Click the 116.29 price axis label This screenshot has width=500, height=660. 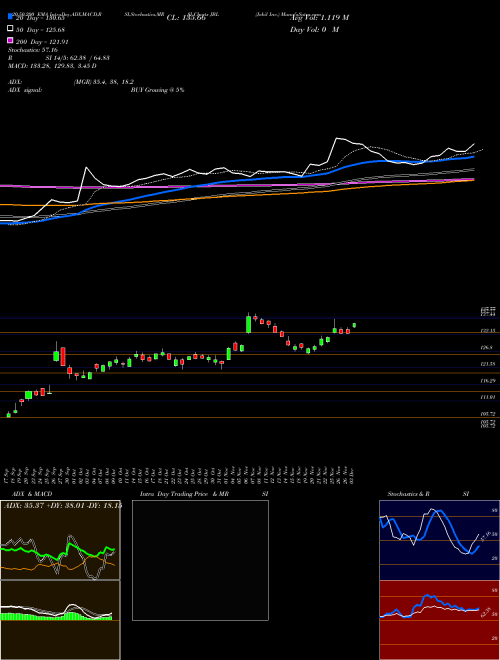(x=488, y=381)
